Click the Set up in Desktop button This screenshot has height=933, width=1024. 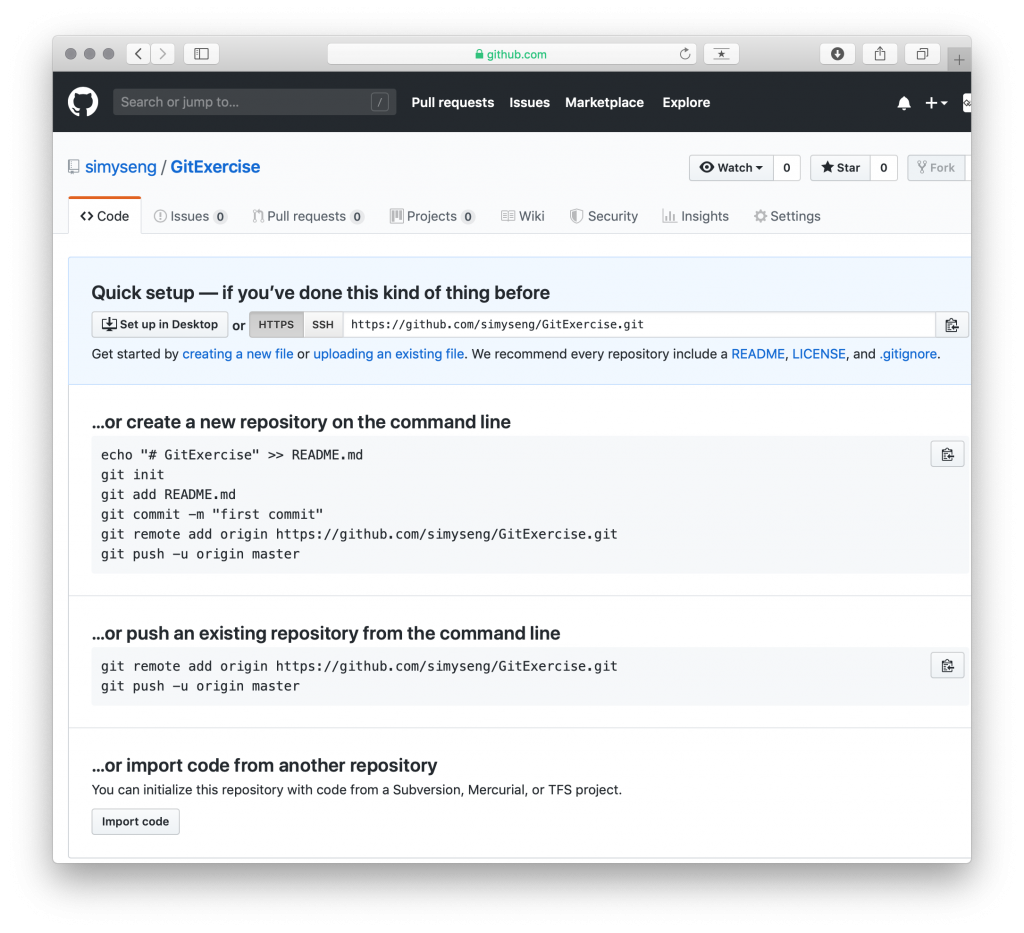click(x=159, y=324)
